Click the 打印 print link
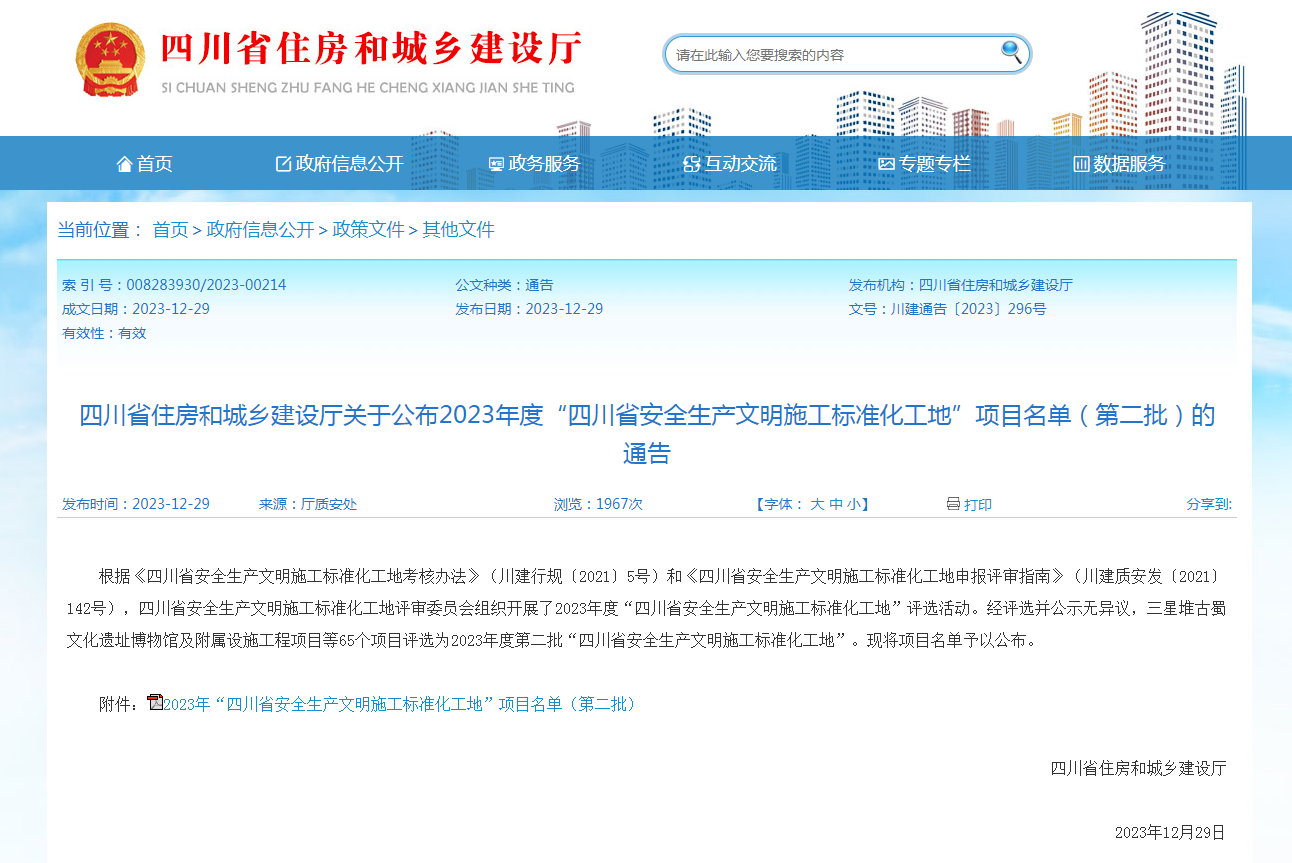1292x863 pixels. tap(978, 504)
